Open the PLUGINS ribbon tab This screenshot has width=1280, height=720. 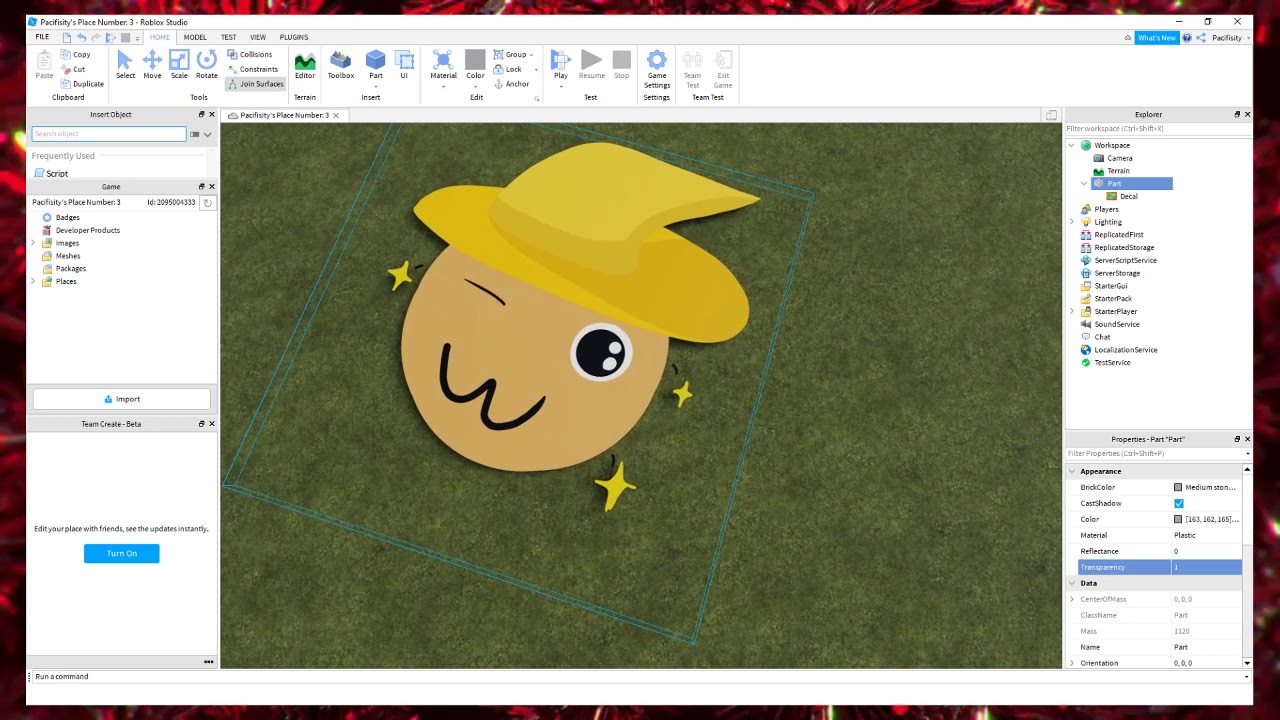[294, 37]
